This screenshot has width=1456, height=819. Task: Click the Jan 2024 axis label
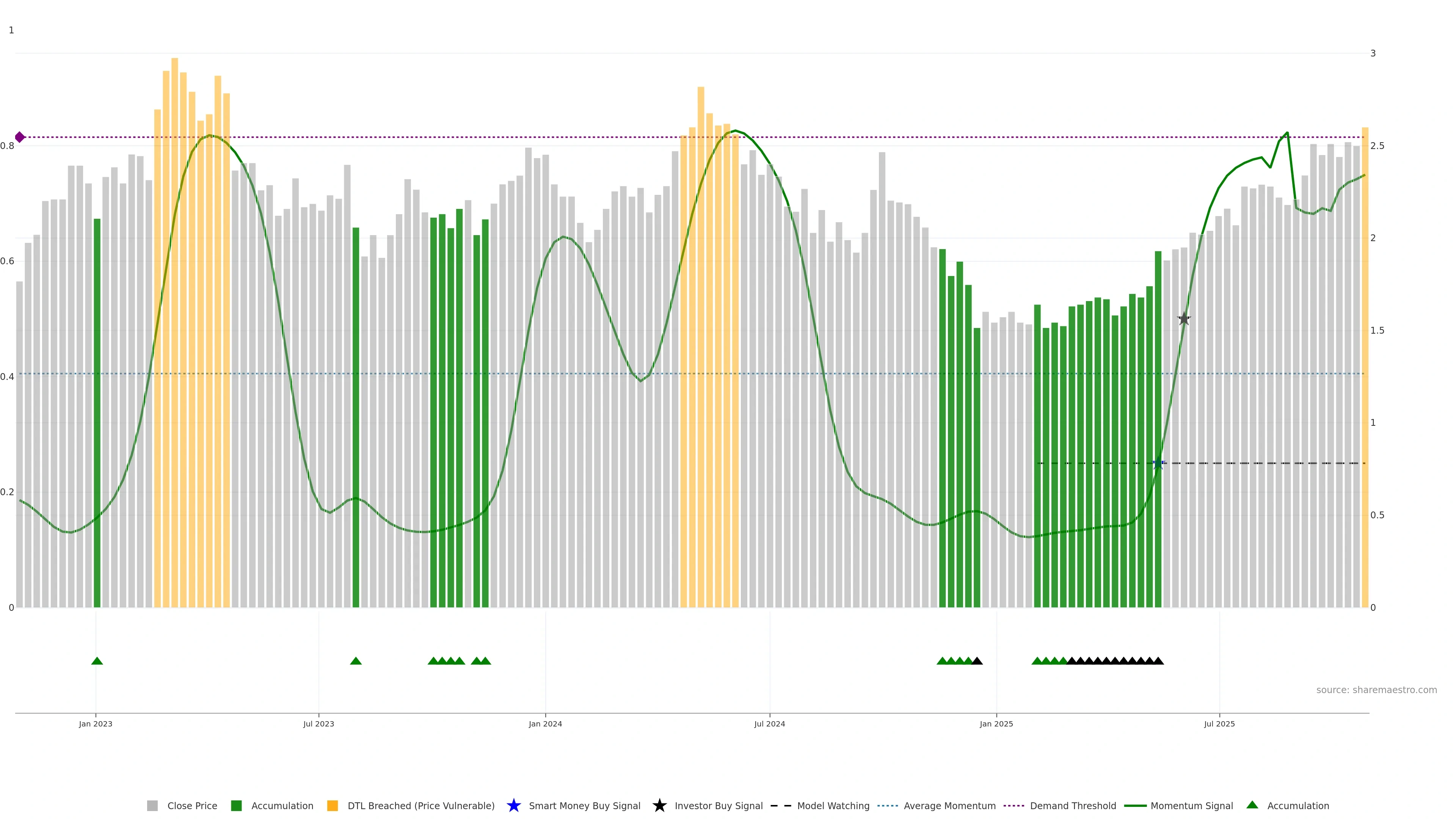coord(545,724)
